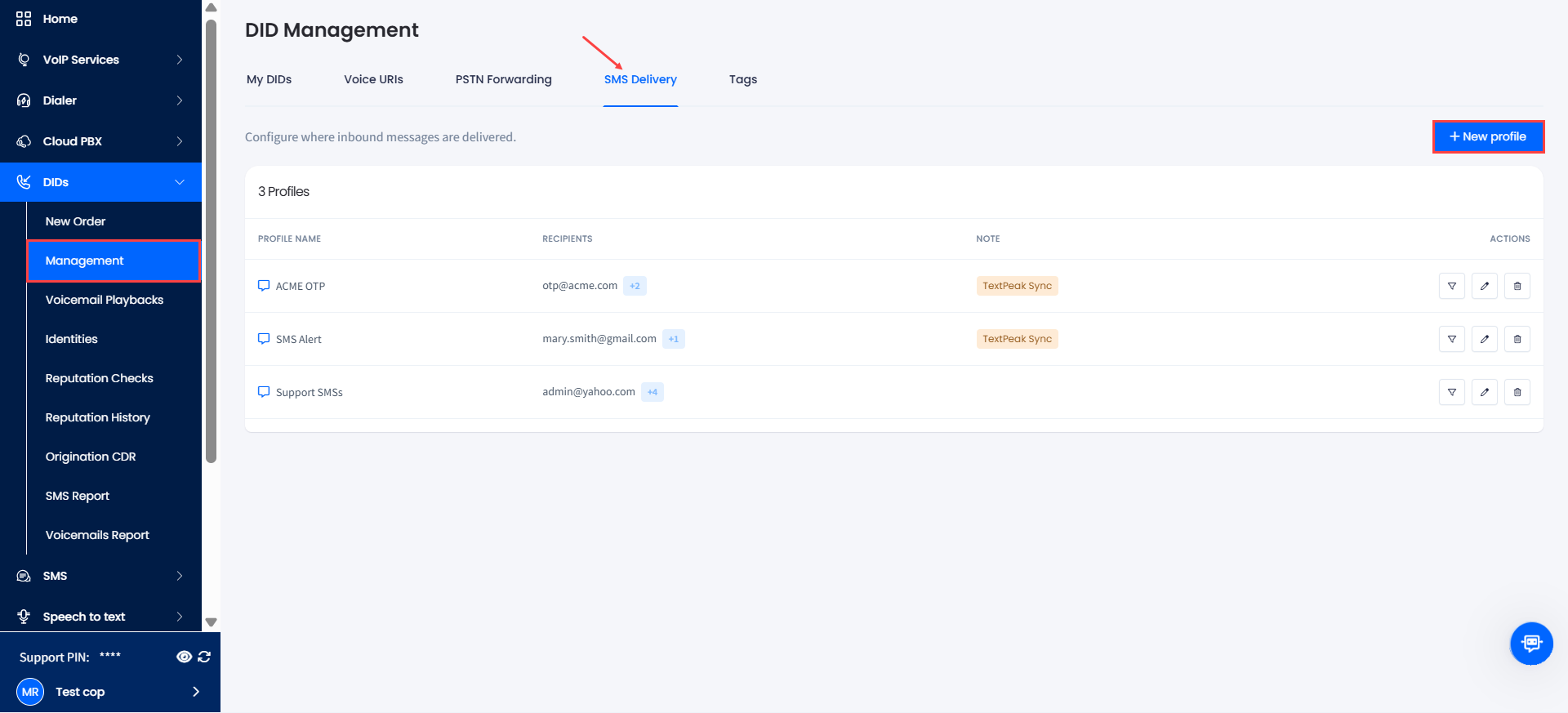
Task: Open the chat support widget
Action: (1531, 644)
